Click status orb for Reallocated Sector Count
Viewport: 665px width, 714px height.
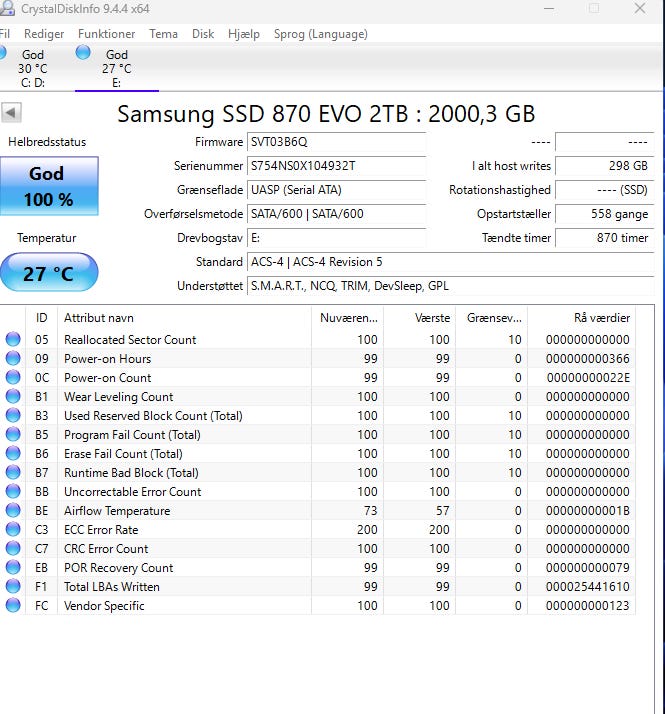[x=13, y=340]
